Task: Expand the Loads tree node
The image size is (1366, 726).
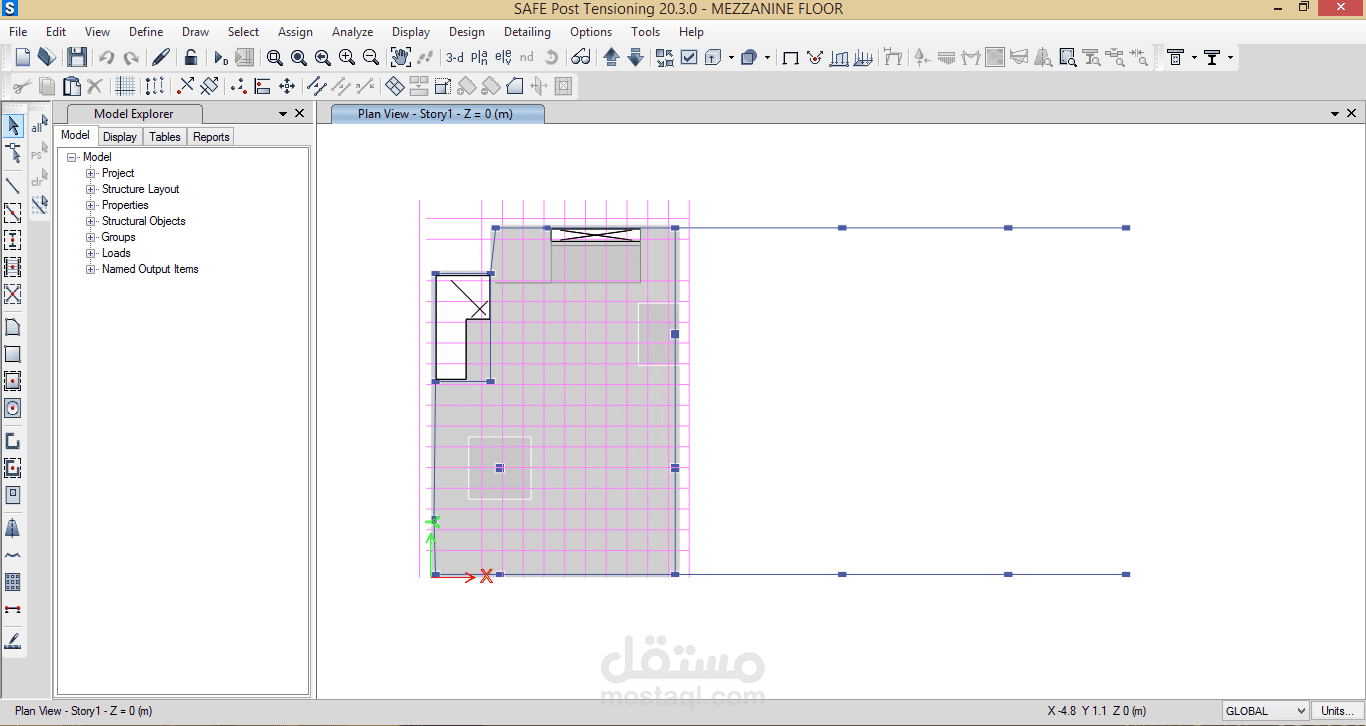Action: [91, 253]
